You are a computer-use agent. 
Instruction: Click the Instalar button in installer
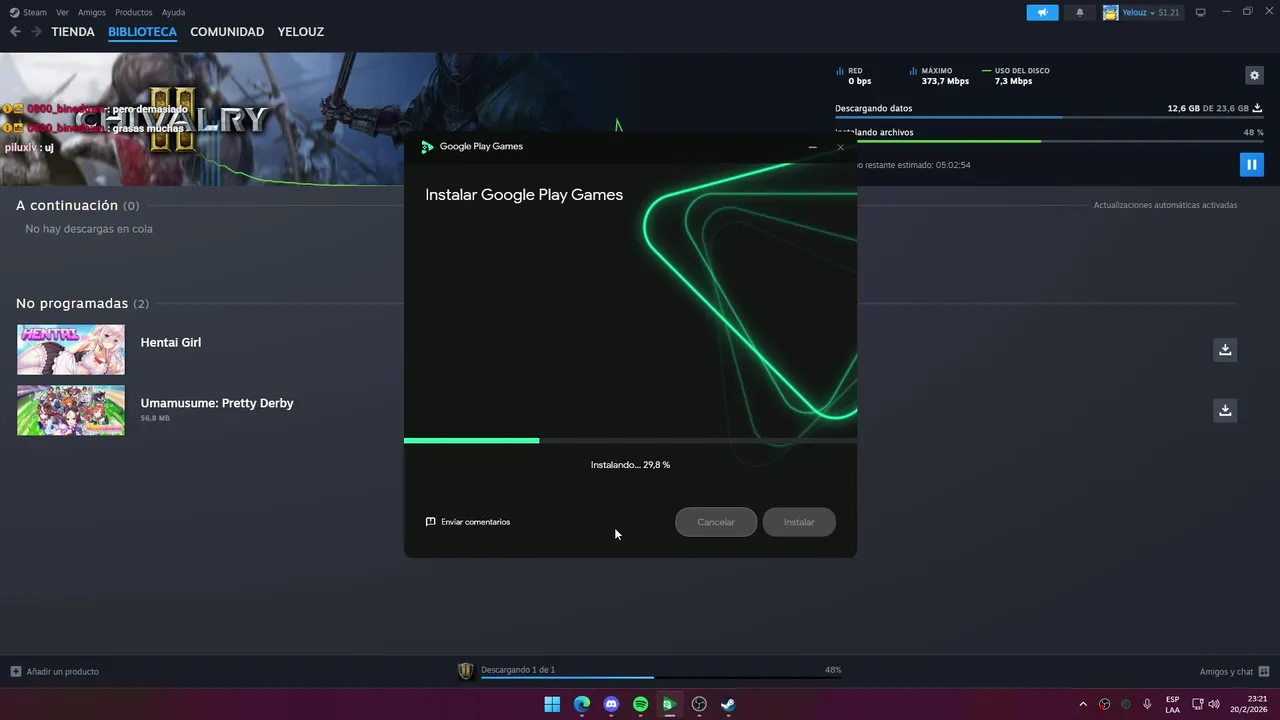[799, 522]
